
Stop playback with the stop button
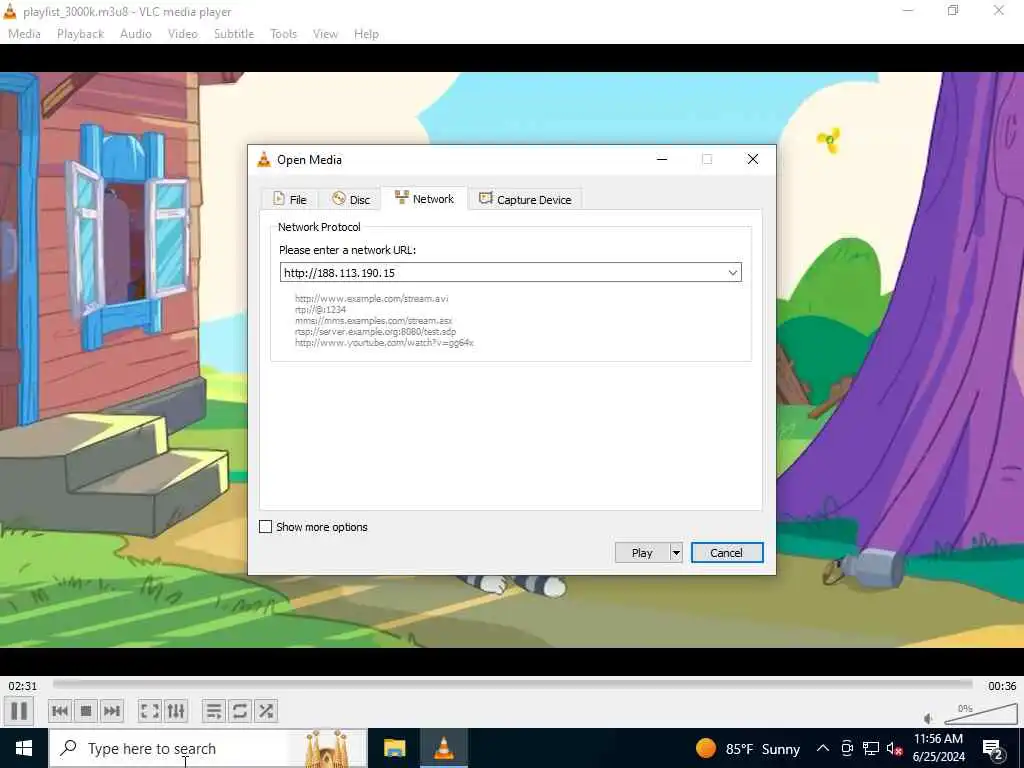click(86, 711)
